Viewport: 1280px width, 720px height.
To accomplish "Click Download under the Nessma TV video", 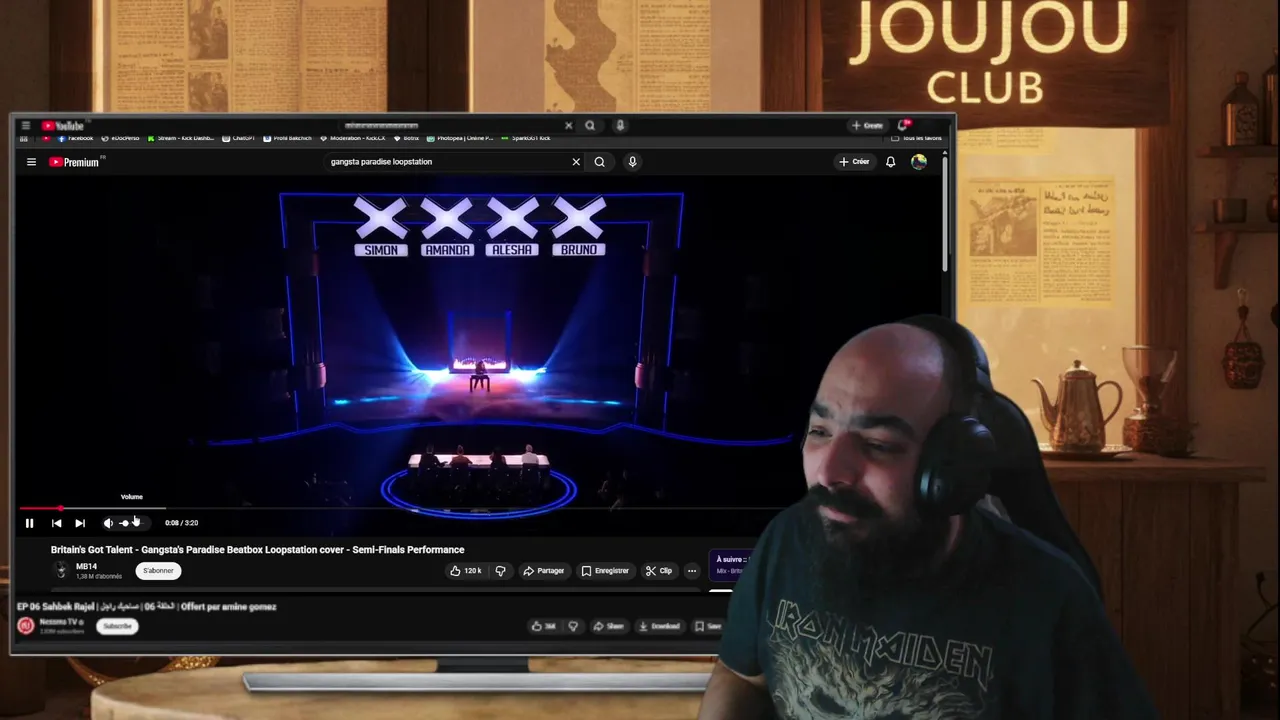I will [659, 626].
